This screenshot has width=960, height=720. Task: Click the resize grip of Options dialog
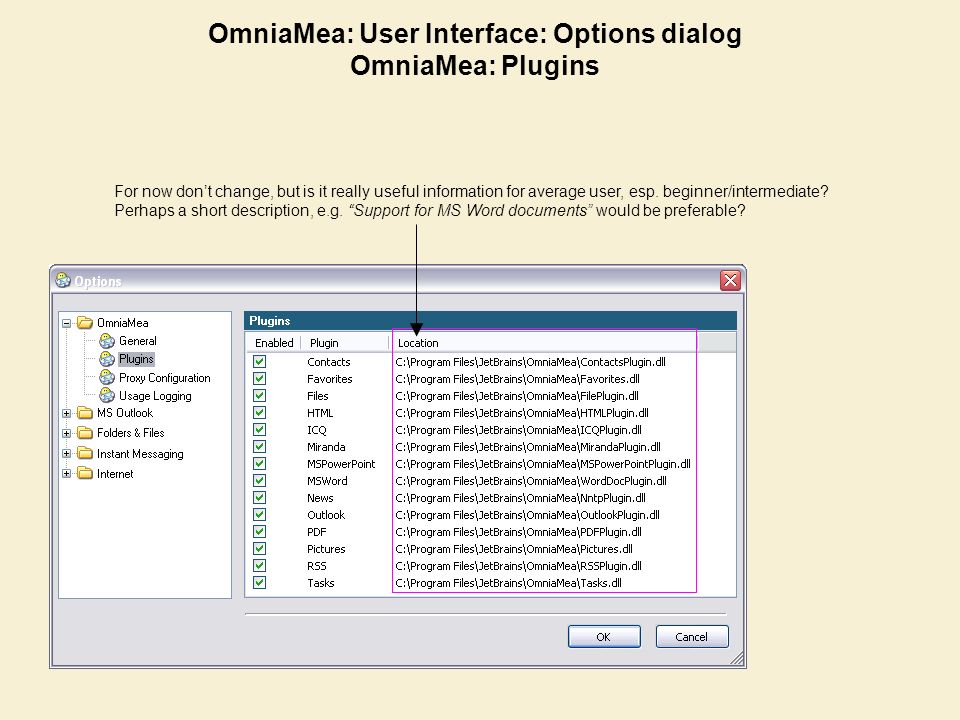tap(737, 658)
